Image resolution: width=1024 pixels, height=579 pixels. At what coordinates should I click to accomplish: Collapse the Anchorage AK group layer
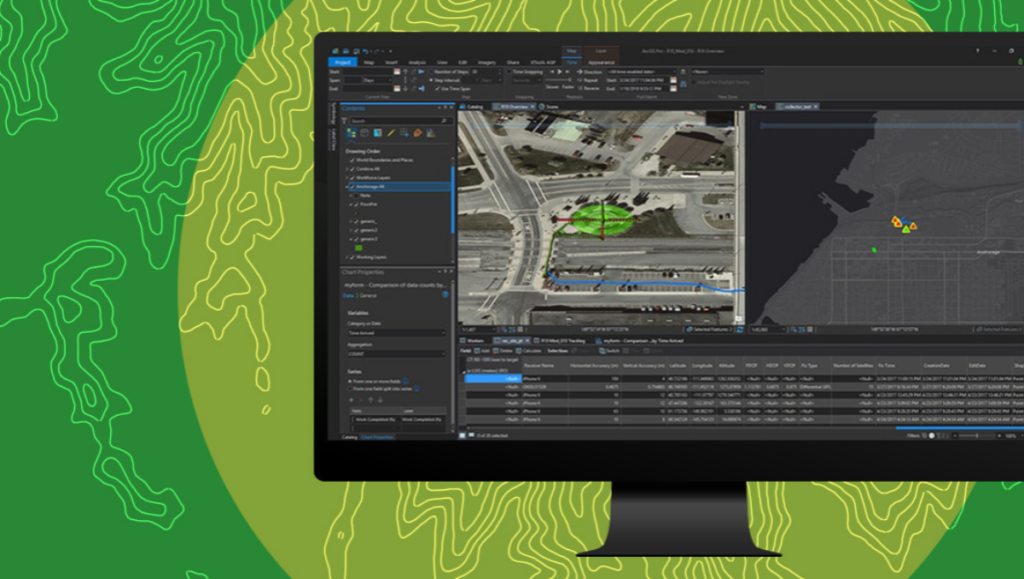coord(347,187)
